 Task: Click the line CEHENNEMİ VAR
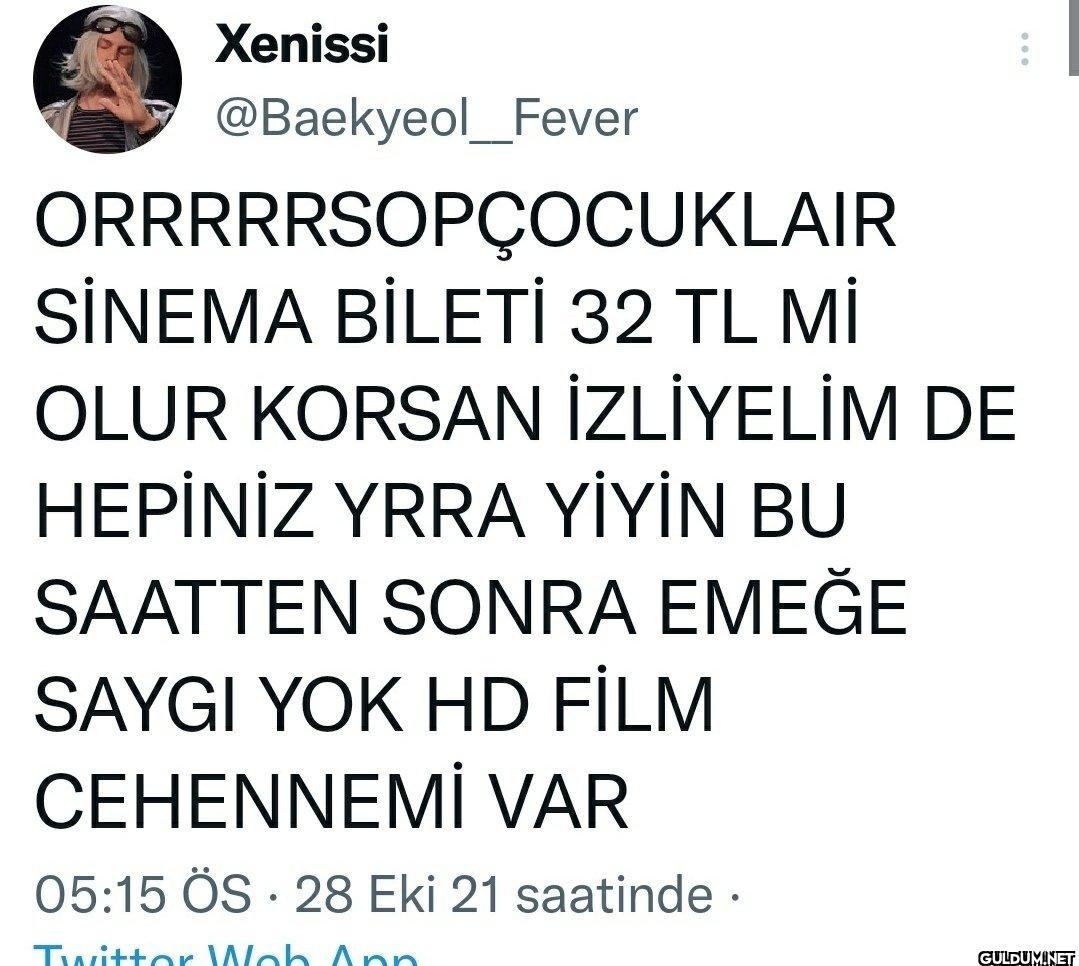tap(332, 801)
